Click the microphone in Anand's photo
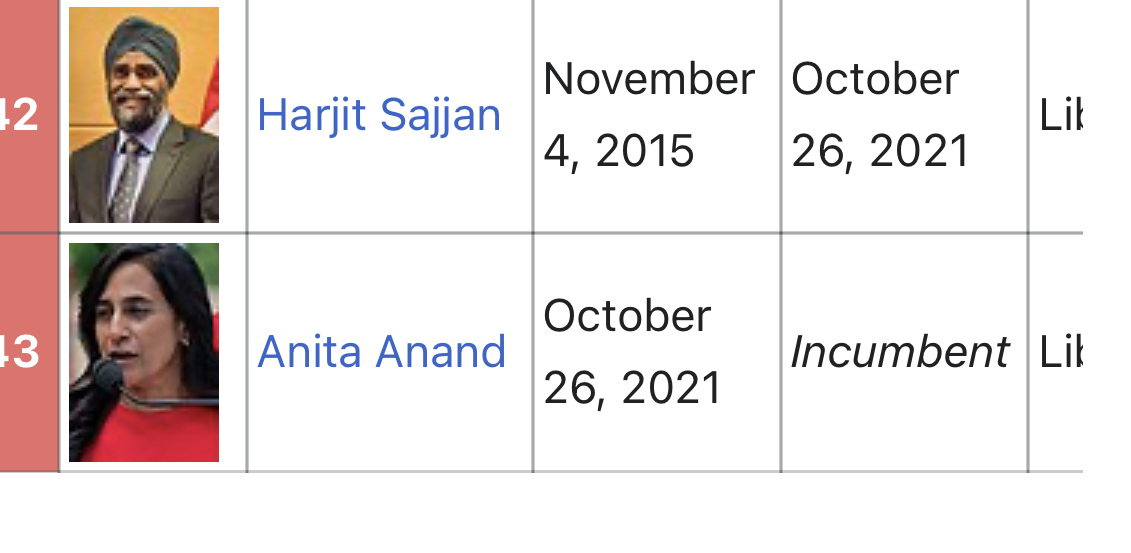The image size is (1131, 553). 108,375
